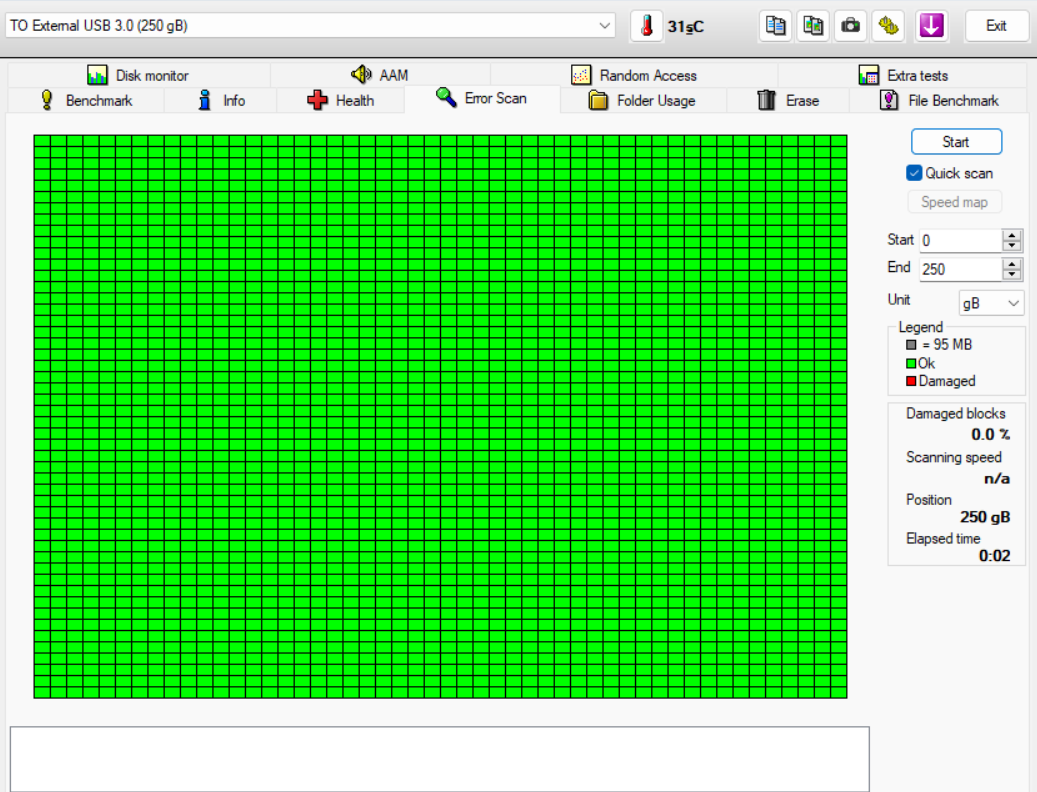Image resolution: width=1037 pixels, height=792 pixels.
Task: Decrease the End value with down arrow
Action: coord(1012,274)
